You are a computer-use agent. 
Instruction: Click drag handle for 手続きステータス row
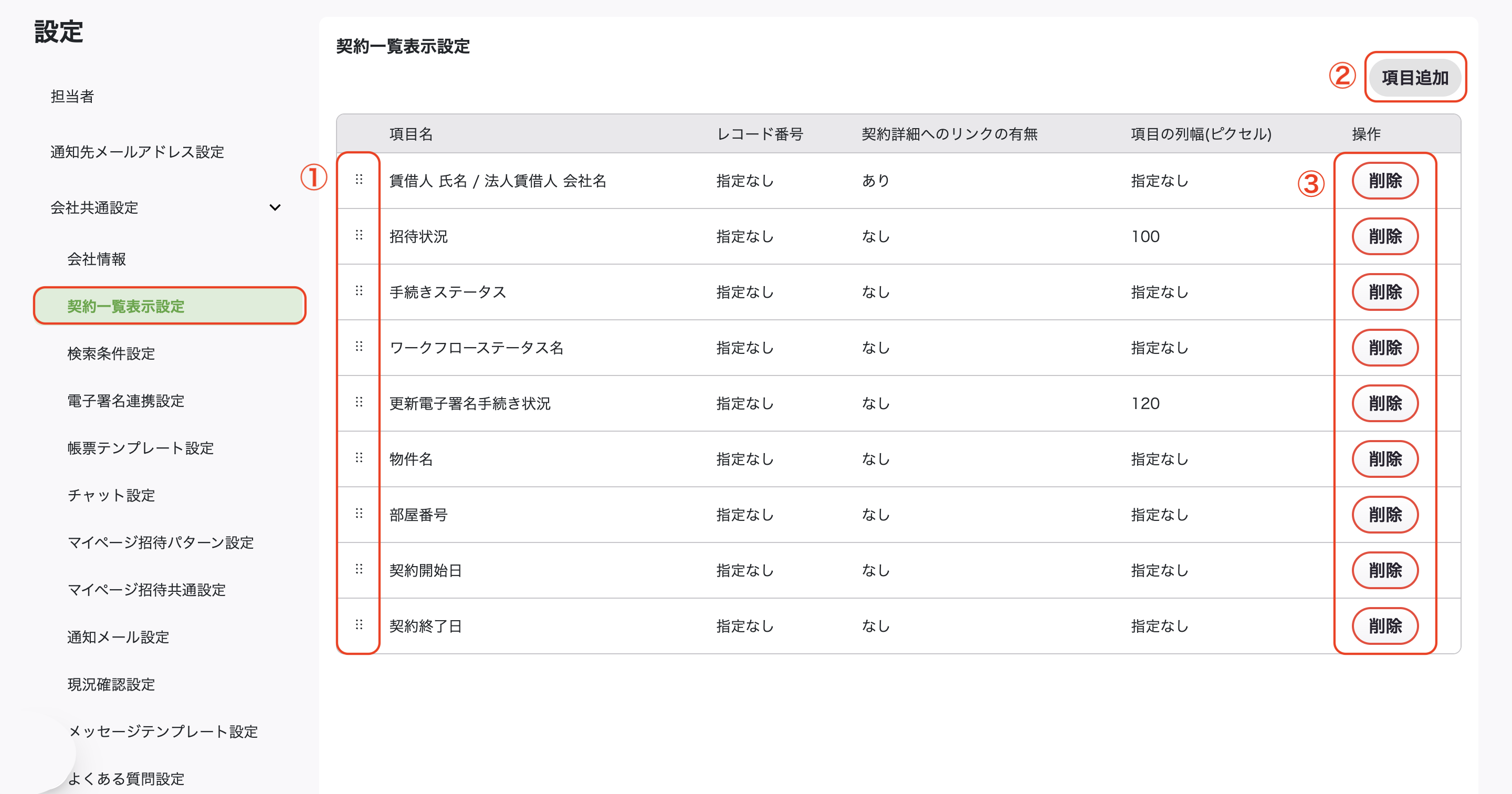359,291
